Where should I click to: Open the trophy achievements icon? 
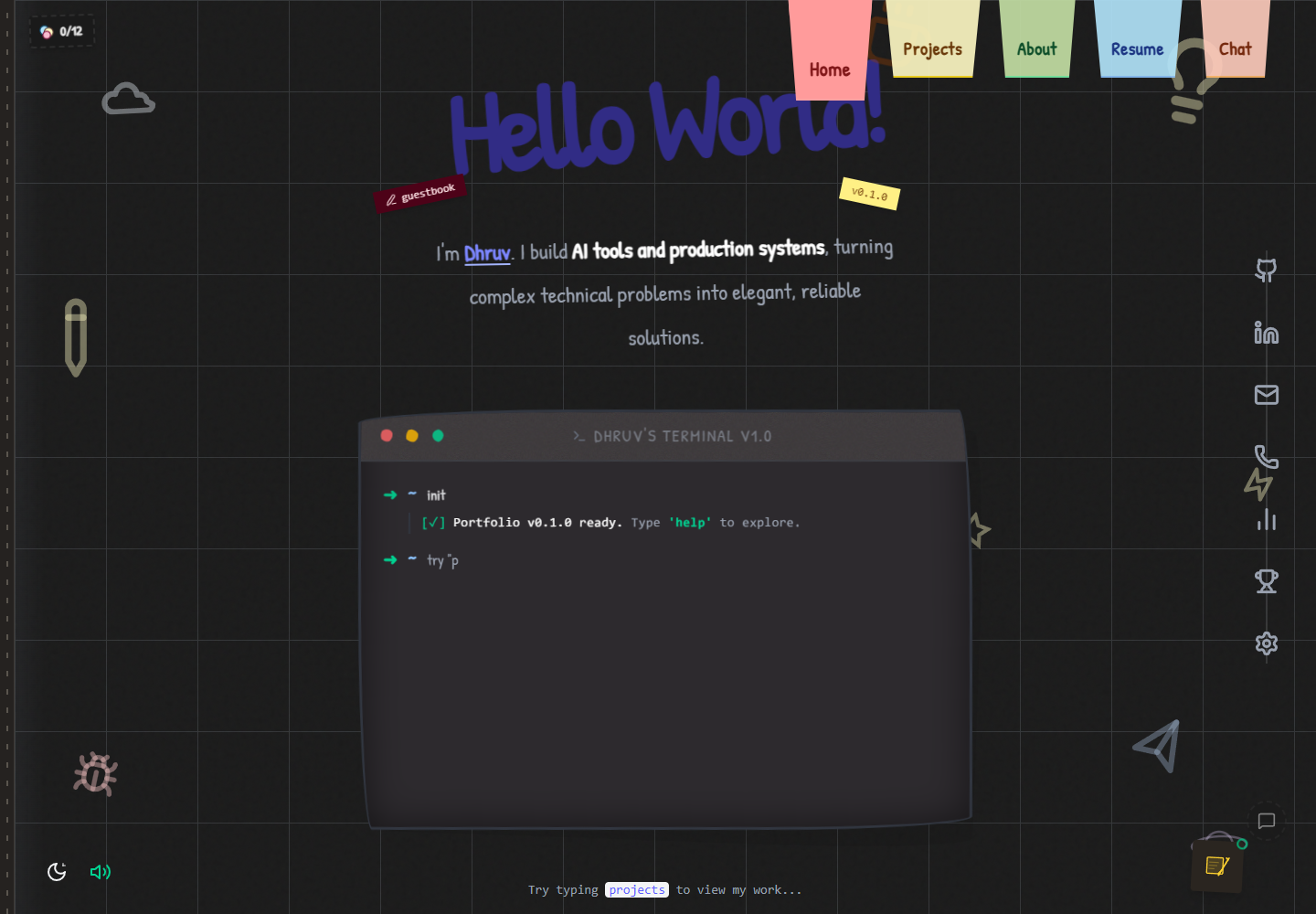(1266, 581)
